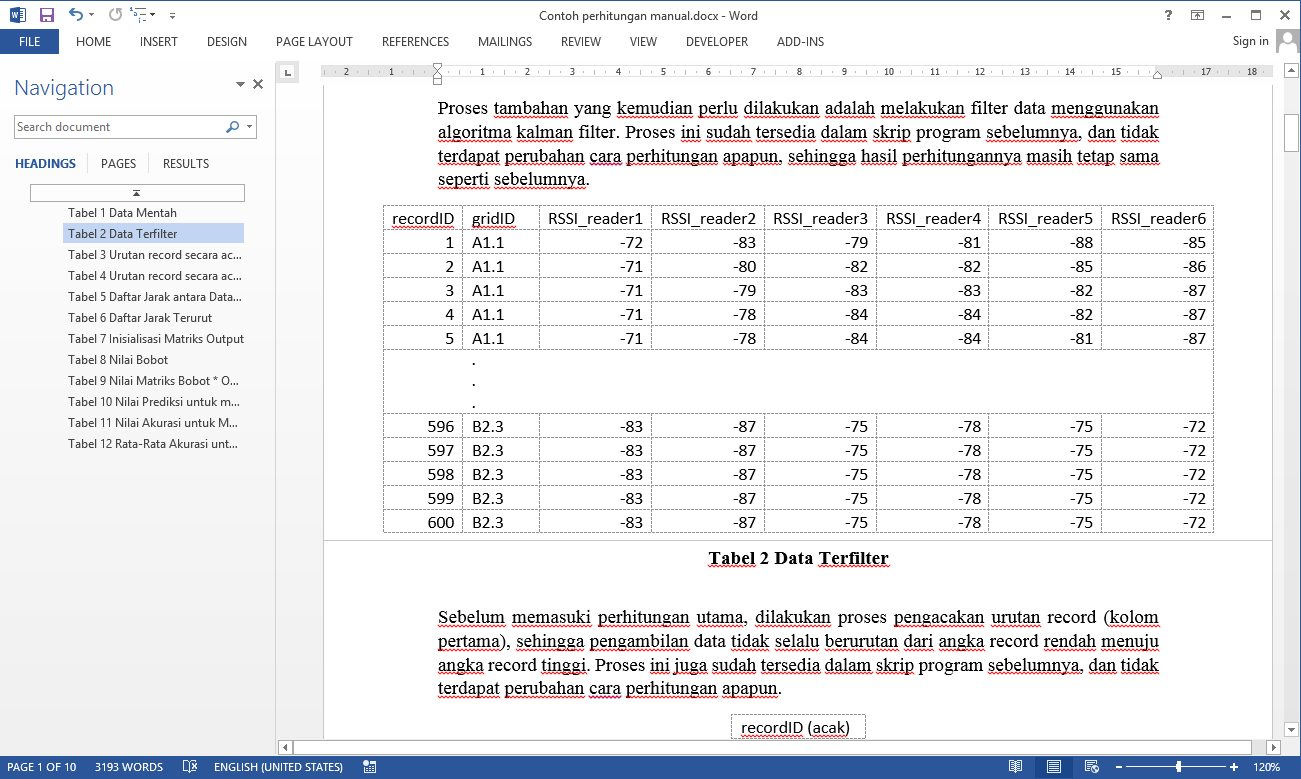1301x779 pixels.
Task: Click the Undo arrow icon
Action: click(x=76, y=15)
